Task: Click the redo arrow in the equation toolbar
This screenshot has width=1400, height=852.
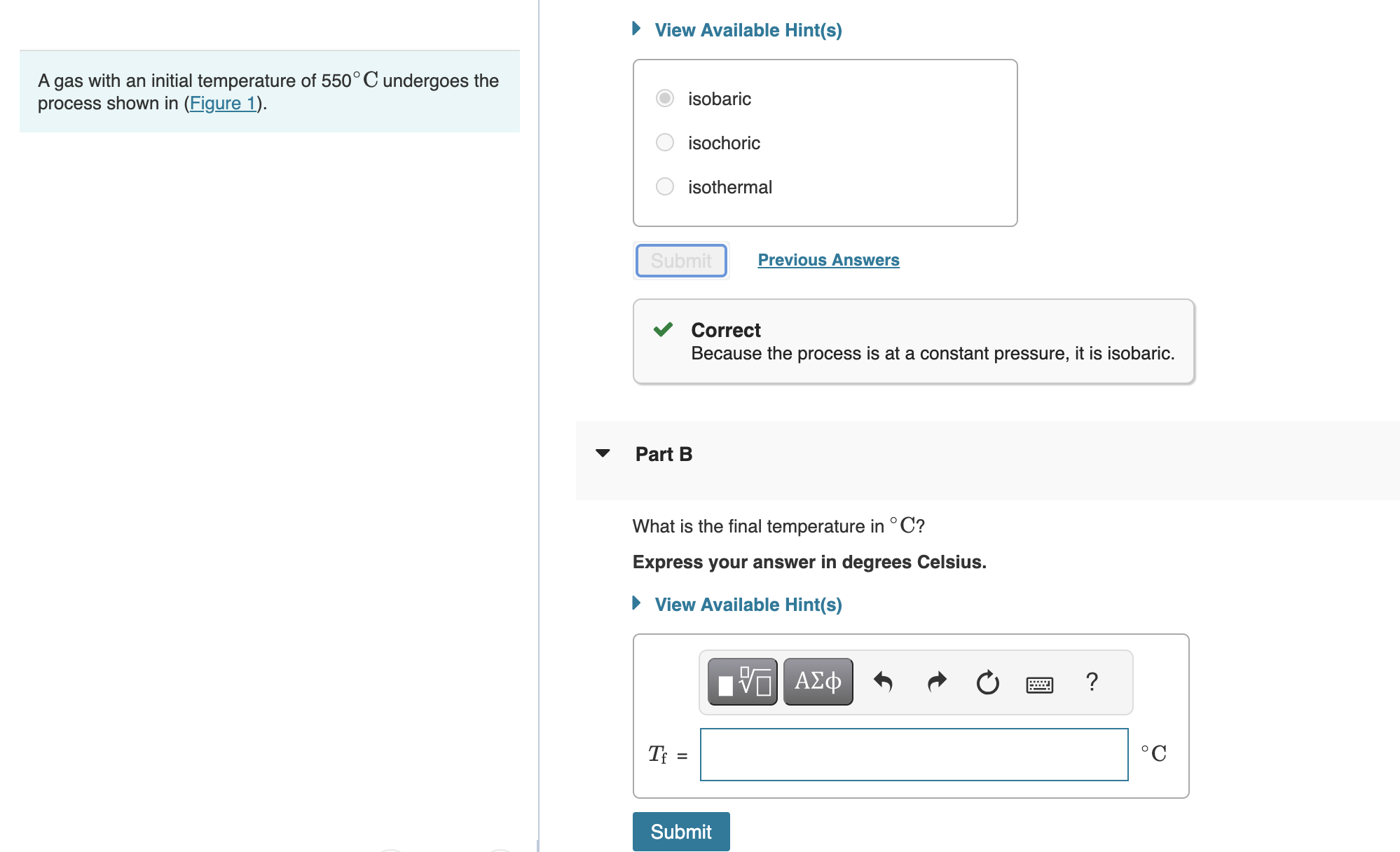Action: click(935, 680)
